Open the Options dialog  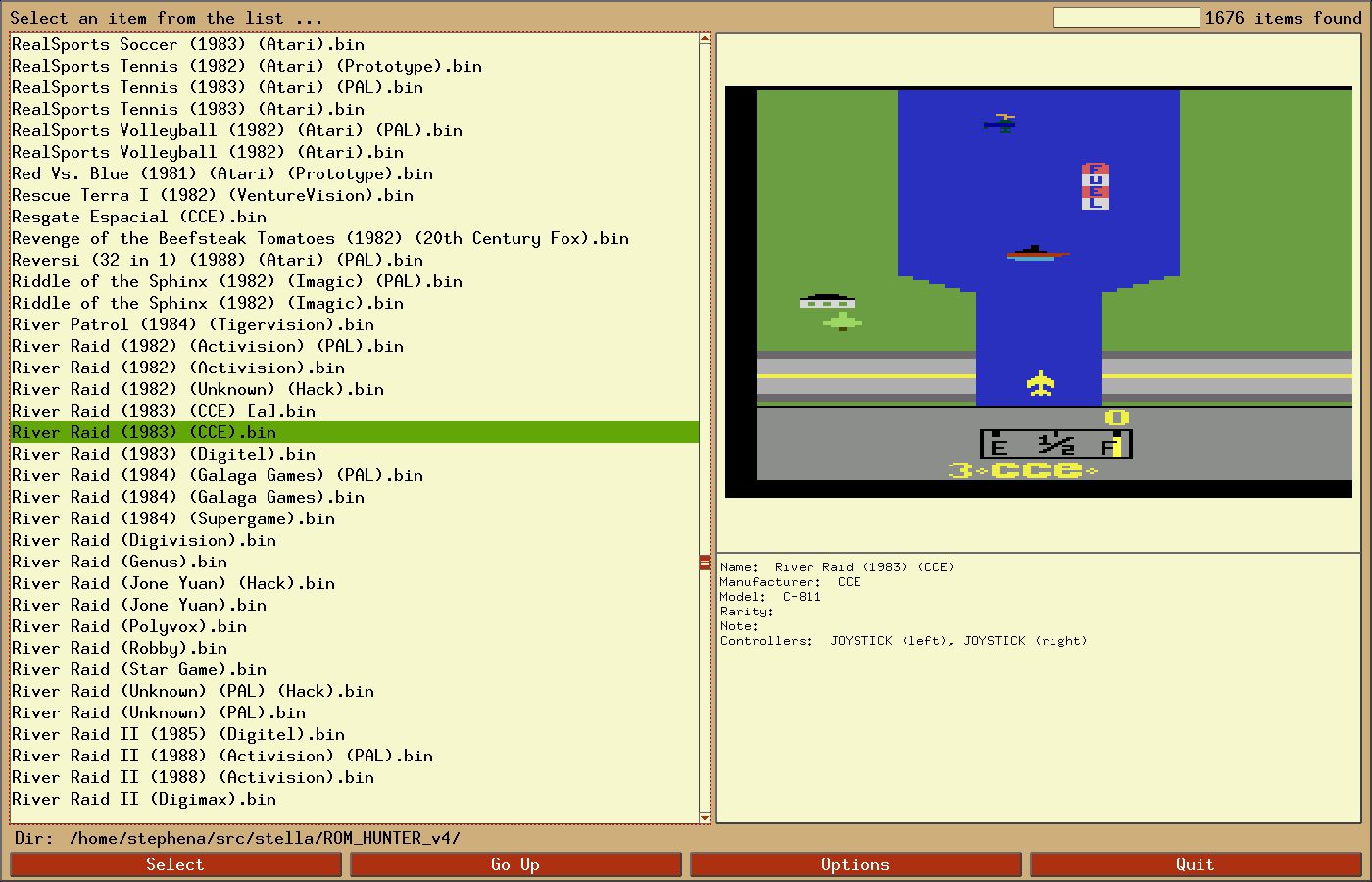click(856, 864)
